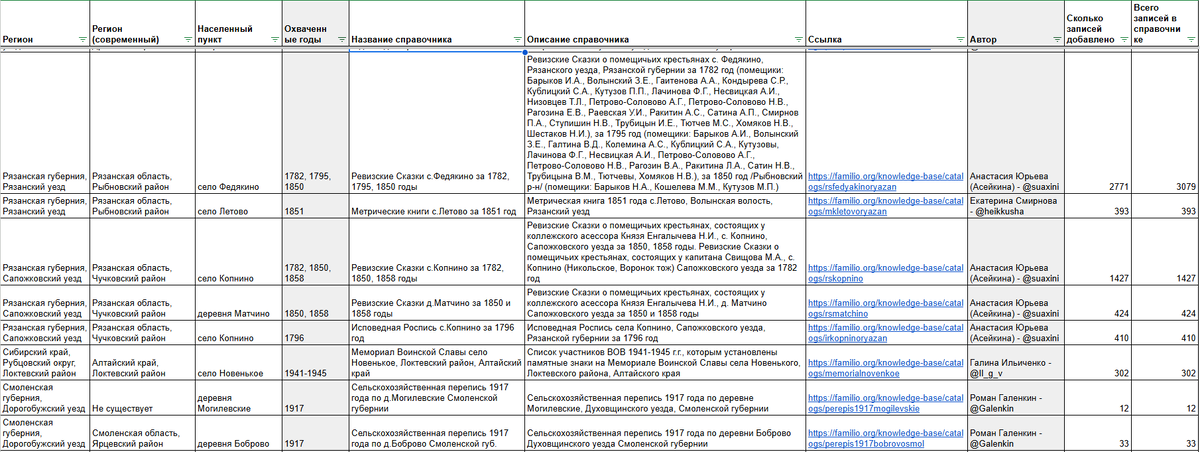Select description cell Список участников ВОВ 1941-1945
The width and height of the screenshot is (1200, 452).
(665, 362)
